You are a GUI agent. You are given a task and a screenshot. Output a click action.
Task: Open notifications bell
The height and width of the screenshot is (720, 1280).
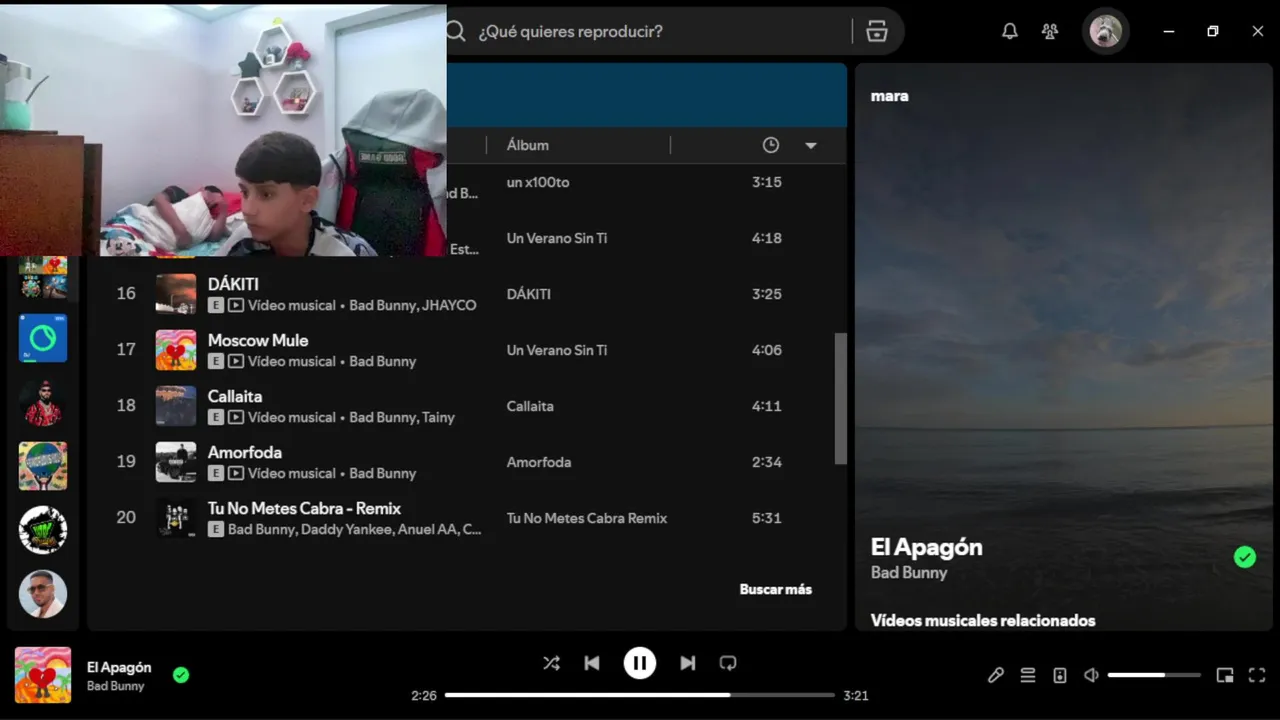click(x=1010, y=31)
